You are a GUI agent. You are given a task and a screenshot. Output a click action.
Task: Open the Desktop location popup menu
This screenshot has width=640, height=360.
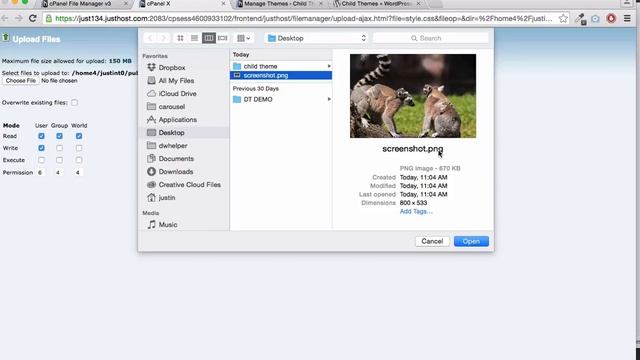click(317, 38)
